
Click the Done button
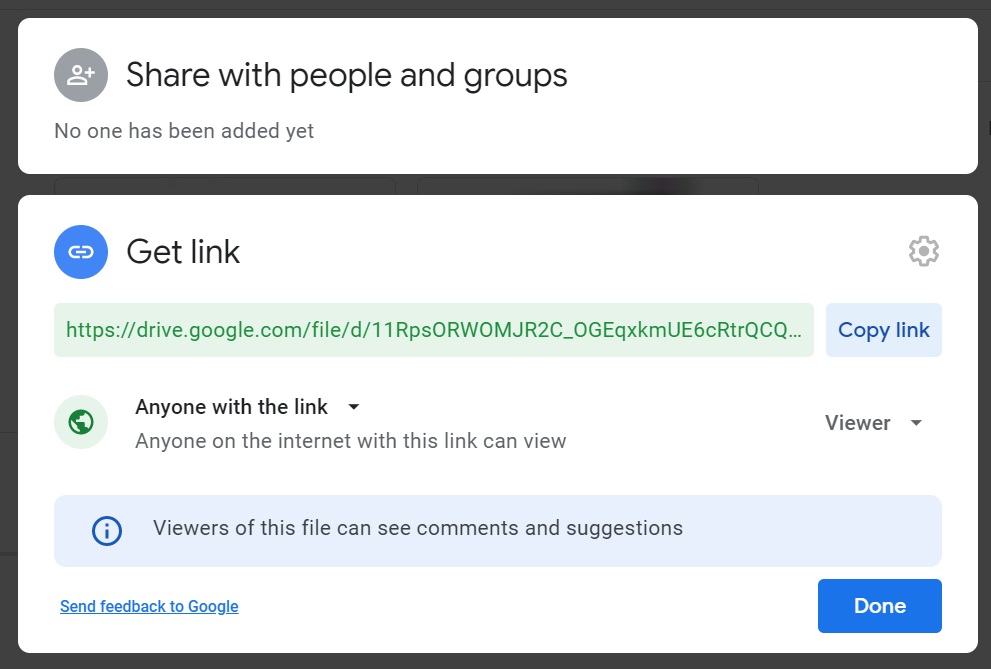pyautogui.click(x=879, y=605)
